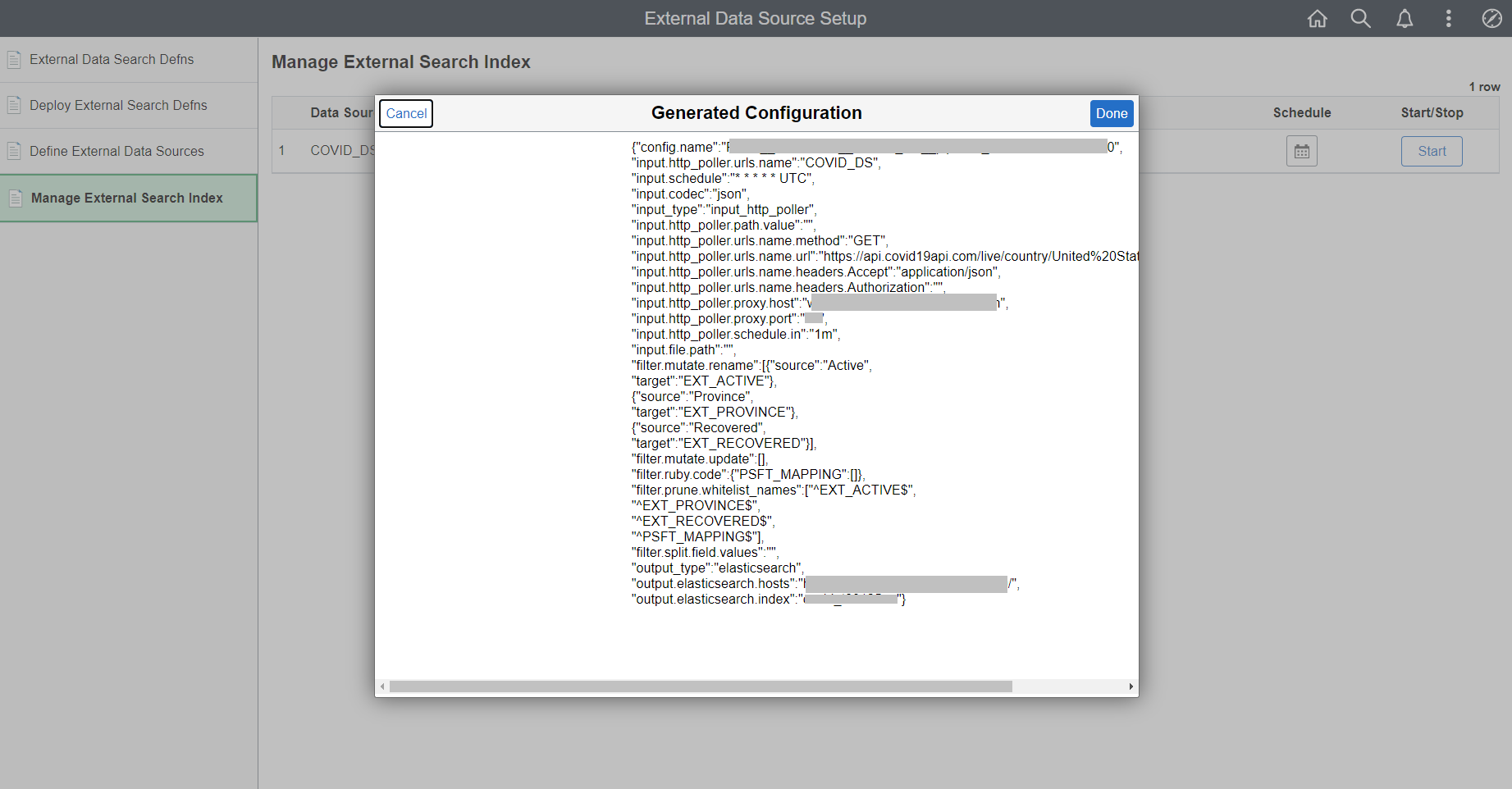Go to Define External Data Sources
1512x789 pixels.
(x=116, y=152)
